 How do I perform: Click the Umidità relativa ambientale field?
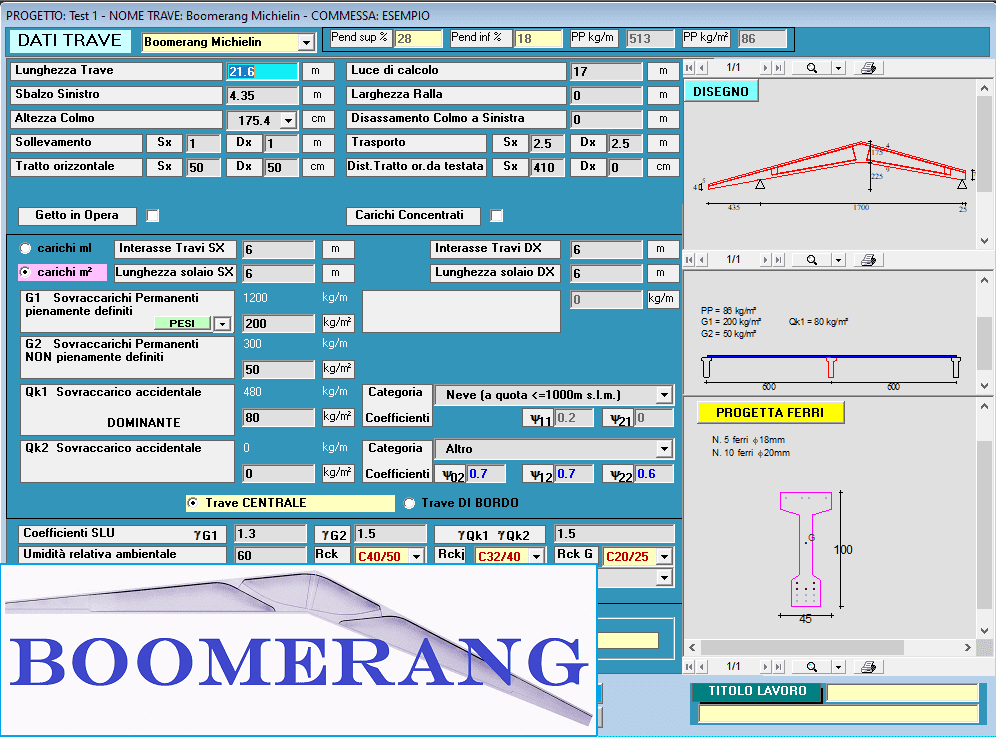click(270, 555)
